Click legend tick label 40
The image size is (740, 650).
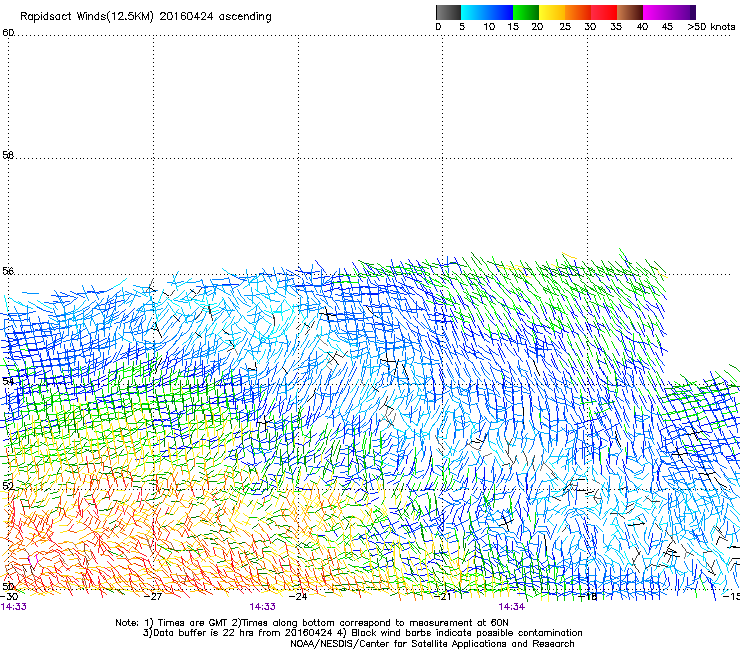pyautogui.click(x=642, y=27)
